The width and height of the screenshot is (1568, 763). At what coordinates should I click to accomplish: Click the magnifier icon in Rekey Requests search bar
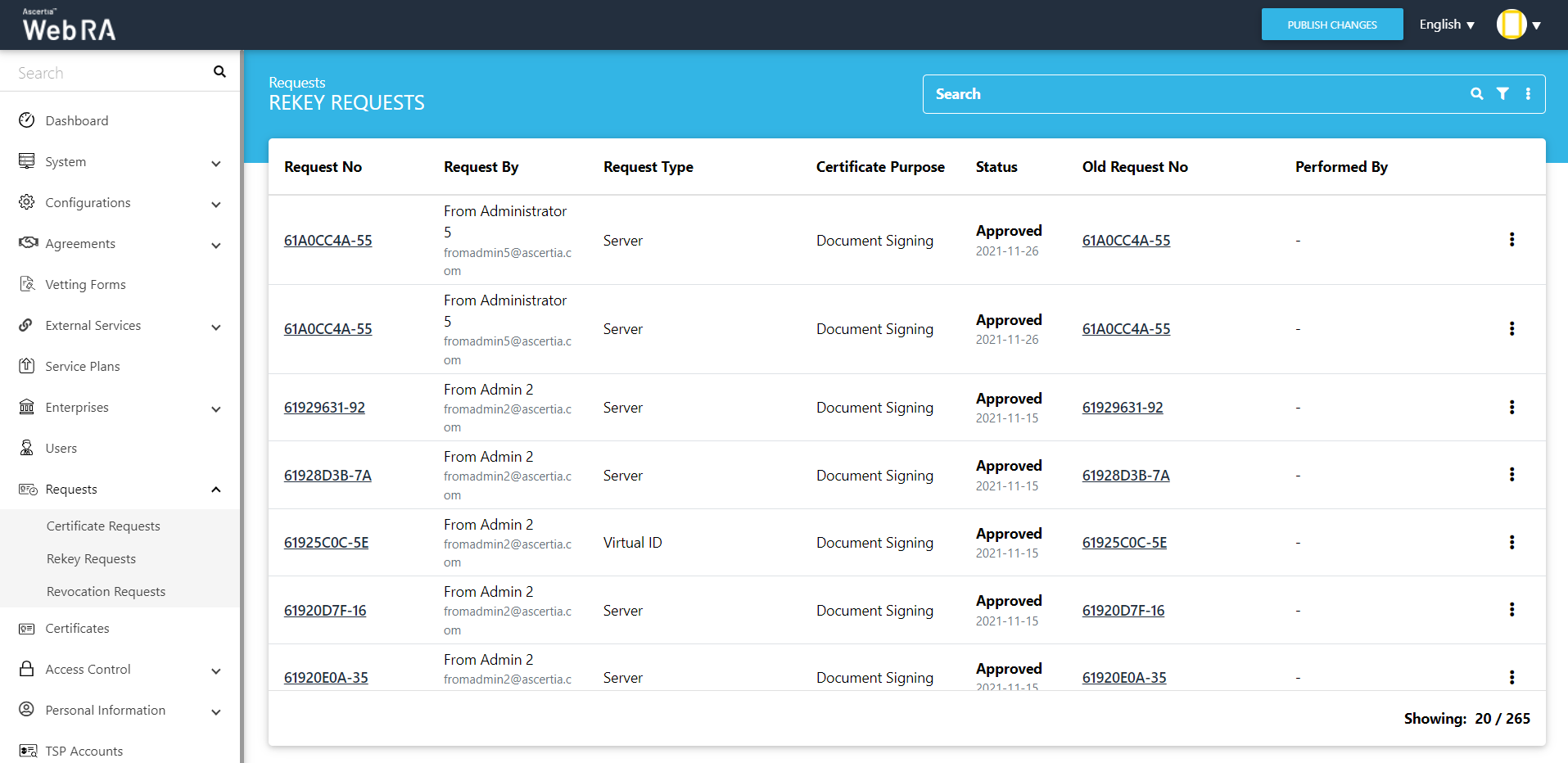coord(1476,94)
